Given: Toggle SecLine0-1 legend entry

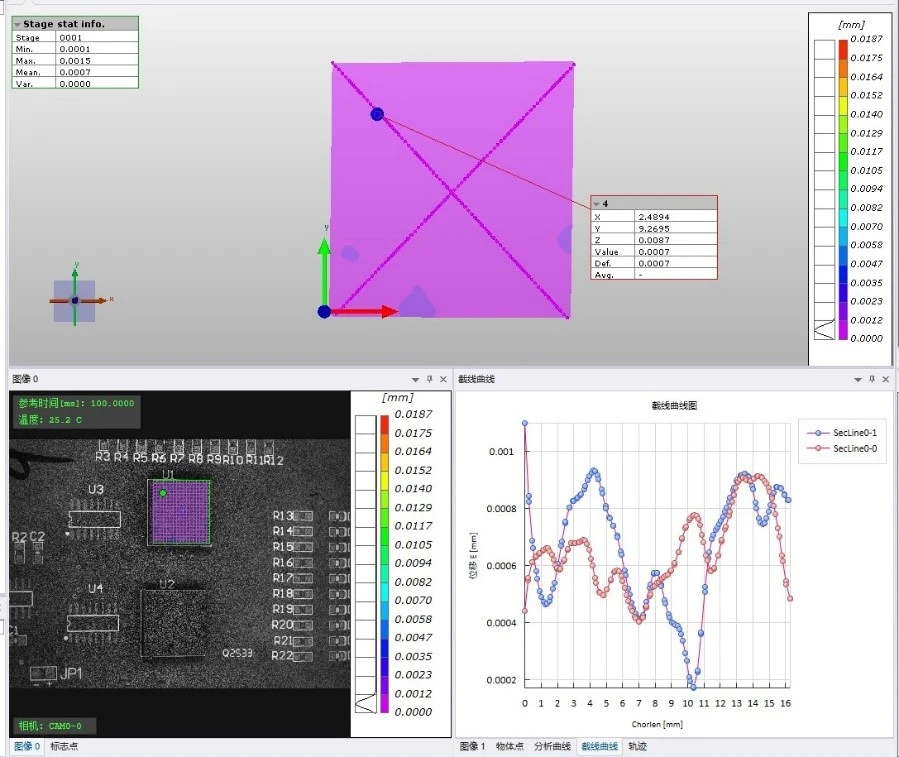Looking at the screenshot, I should click(x=841, y=433).
